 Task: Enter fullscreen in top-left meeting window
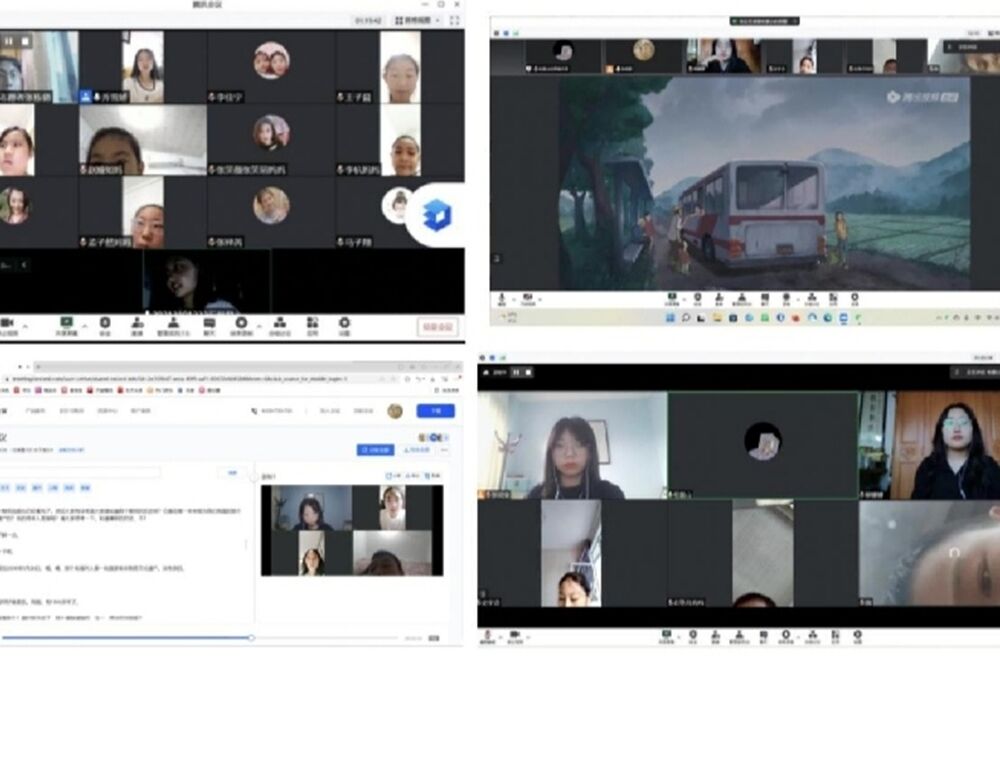coord(455,20)
